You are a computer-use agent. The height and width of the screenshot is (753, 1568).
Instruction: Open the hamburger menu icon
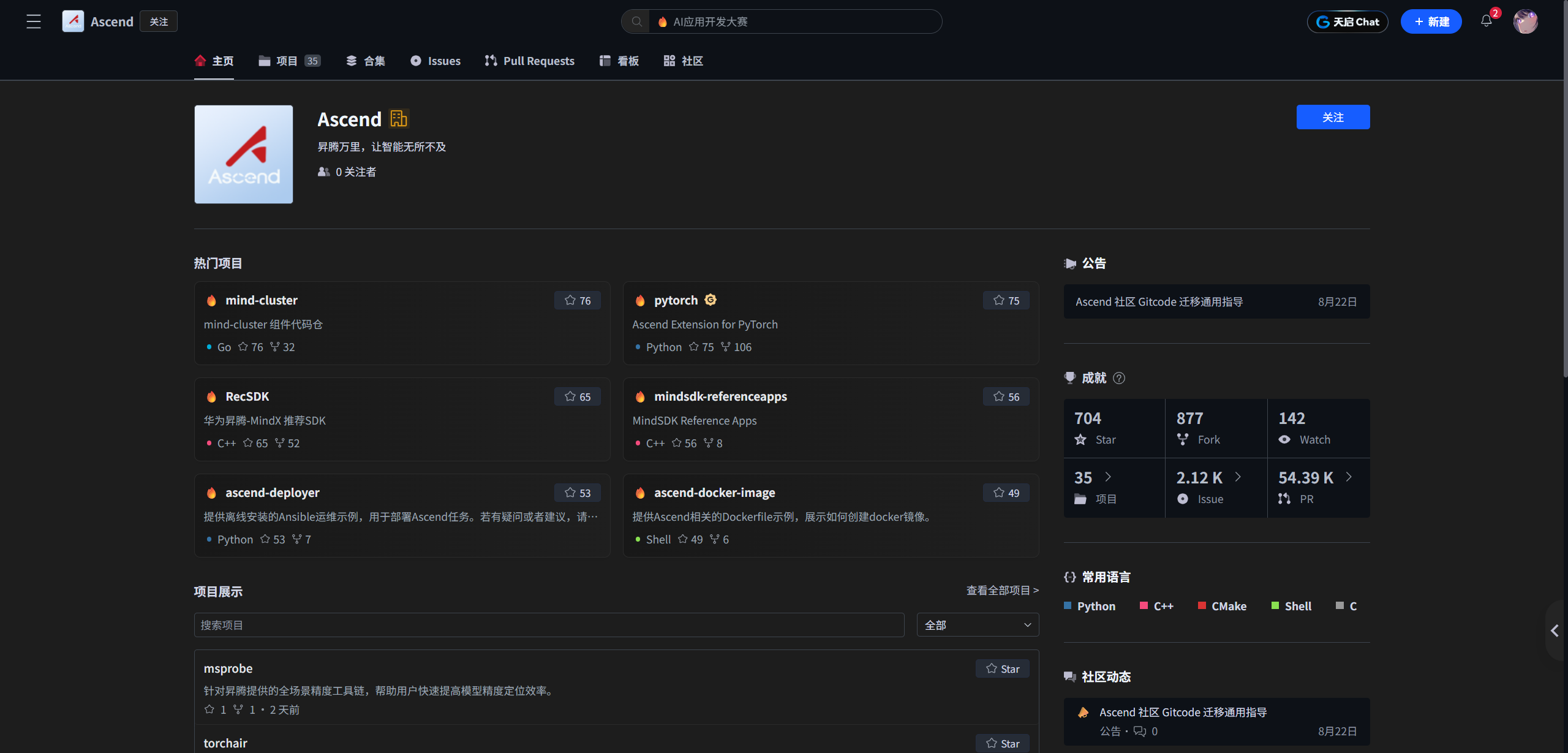coord(34,21)
